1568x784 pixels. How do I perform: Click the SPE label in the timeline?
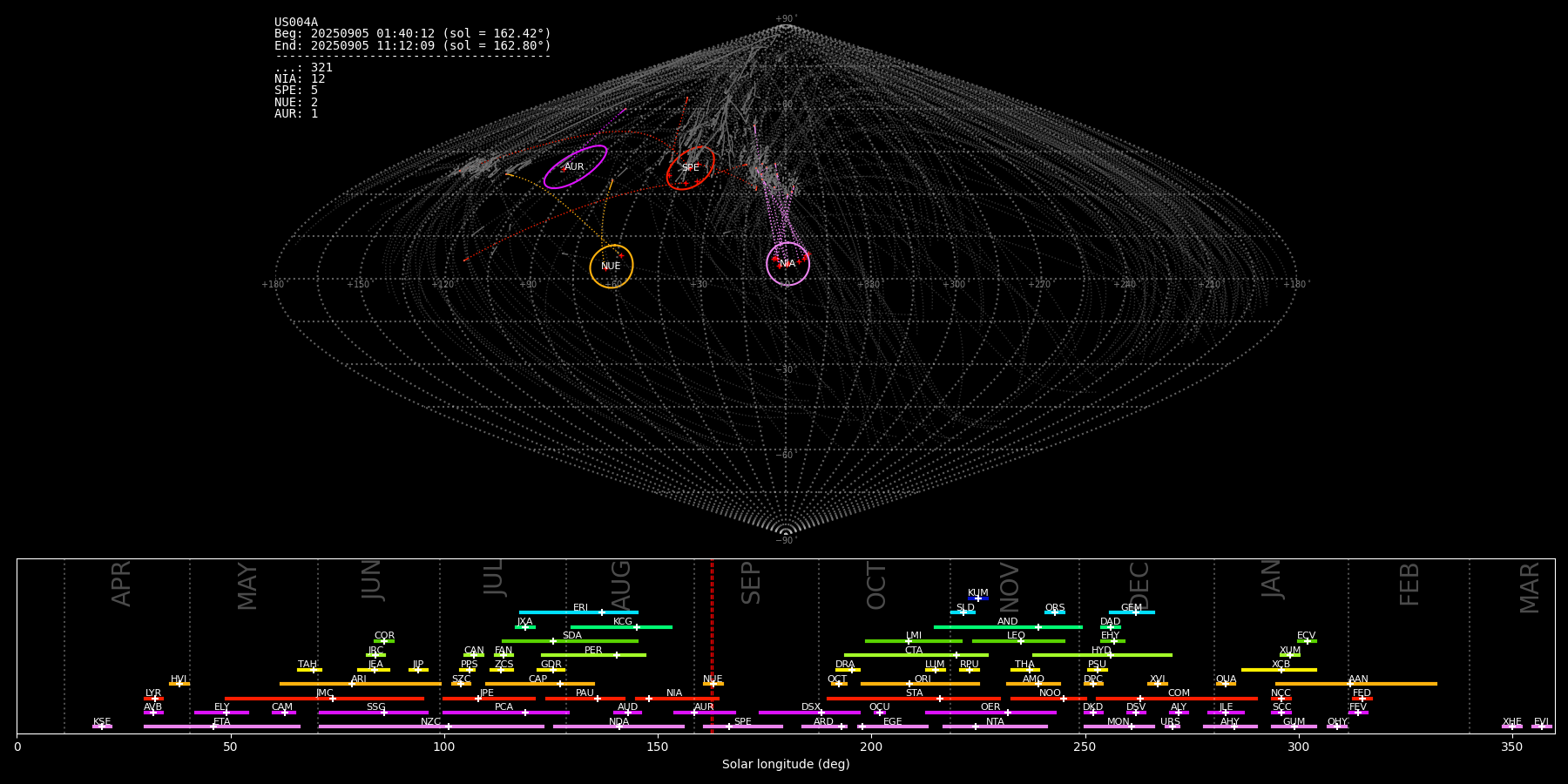point(742,722)
